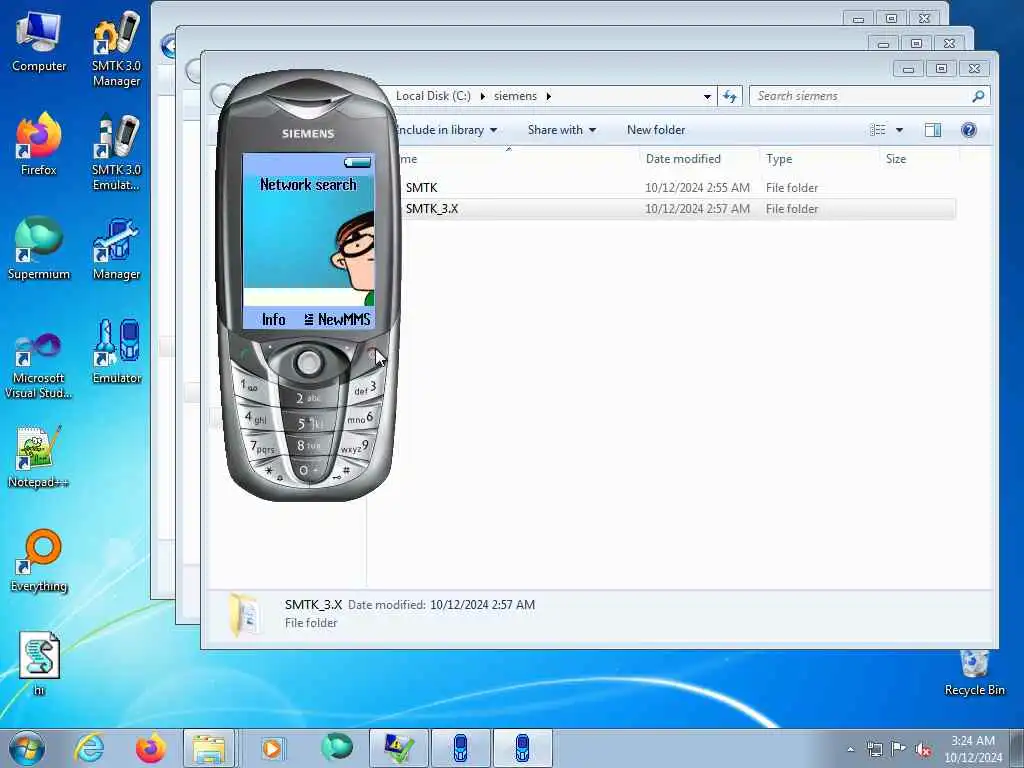Click the 4 ghi key on phone keypad
1024x768 pixels.
click(x=255, y=417)
